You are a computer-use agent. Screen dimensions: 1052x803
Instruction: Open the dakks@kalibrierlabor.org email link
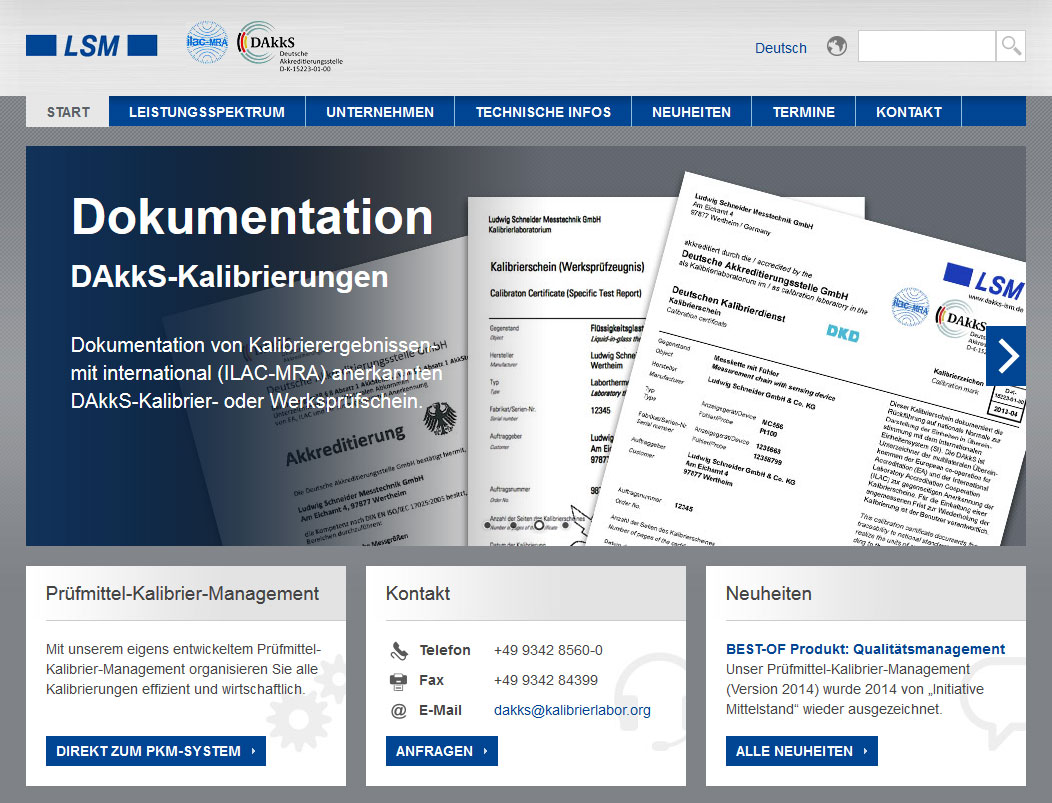coord(572,710)
